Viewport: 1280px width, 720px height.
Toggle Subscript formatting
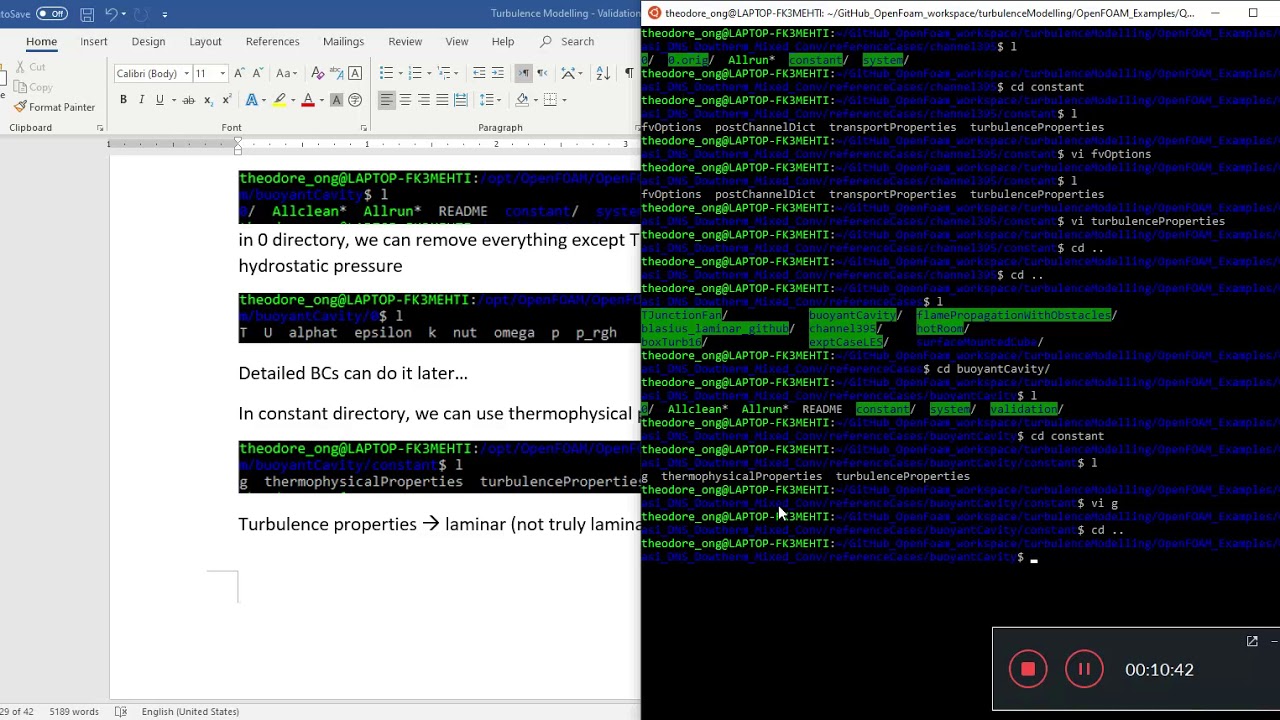tap(208, 100)
